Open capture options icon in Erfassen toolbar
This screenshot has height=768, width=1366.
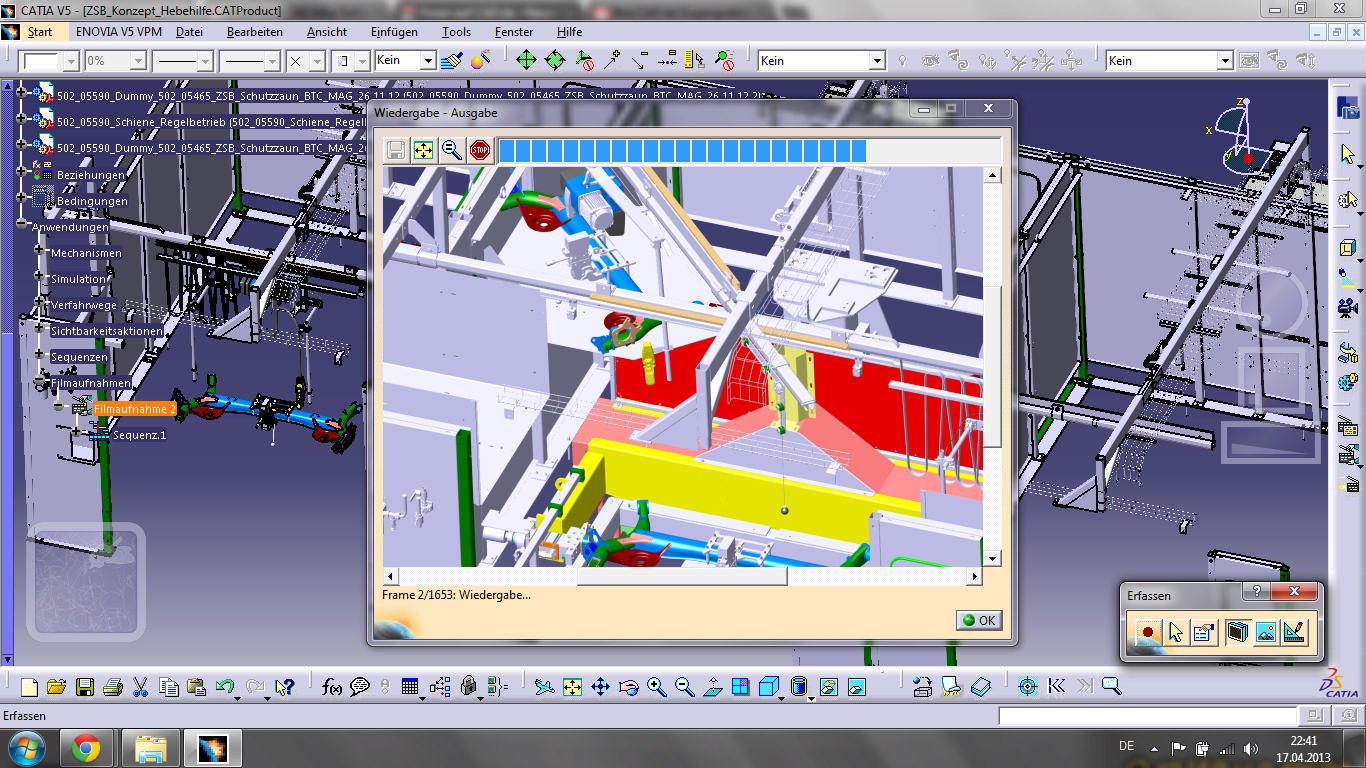(x=1204, y=632)
